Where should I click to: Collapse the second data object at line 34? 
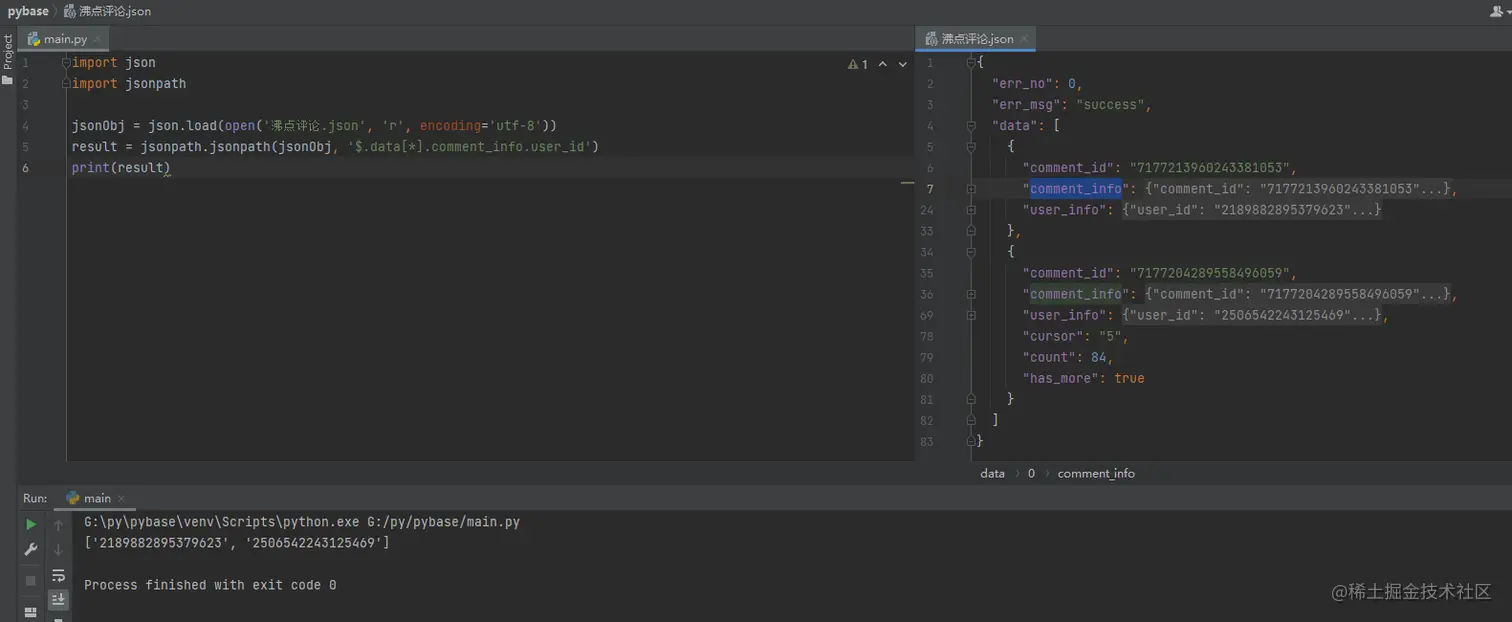[x=971, y=252]
